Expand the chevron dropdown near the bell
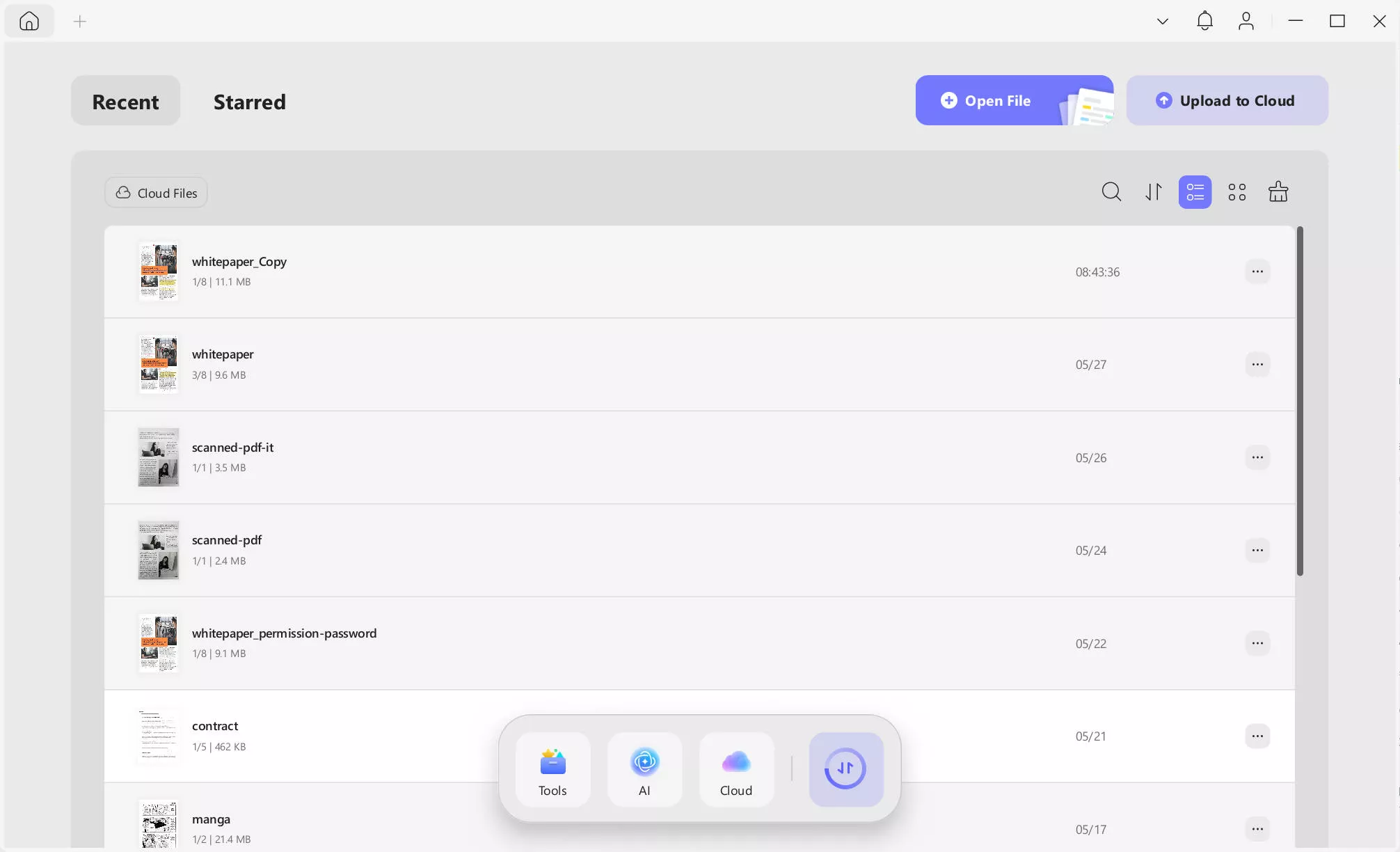The width and height of the screenshot is (1400, 852). pyautogui.click(x=1162, y=21)
